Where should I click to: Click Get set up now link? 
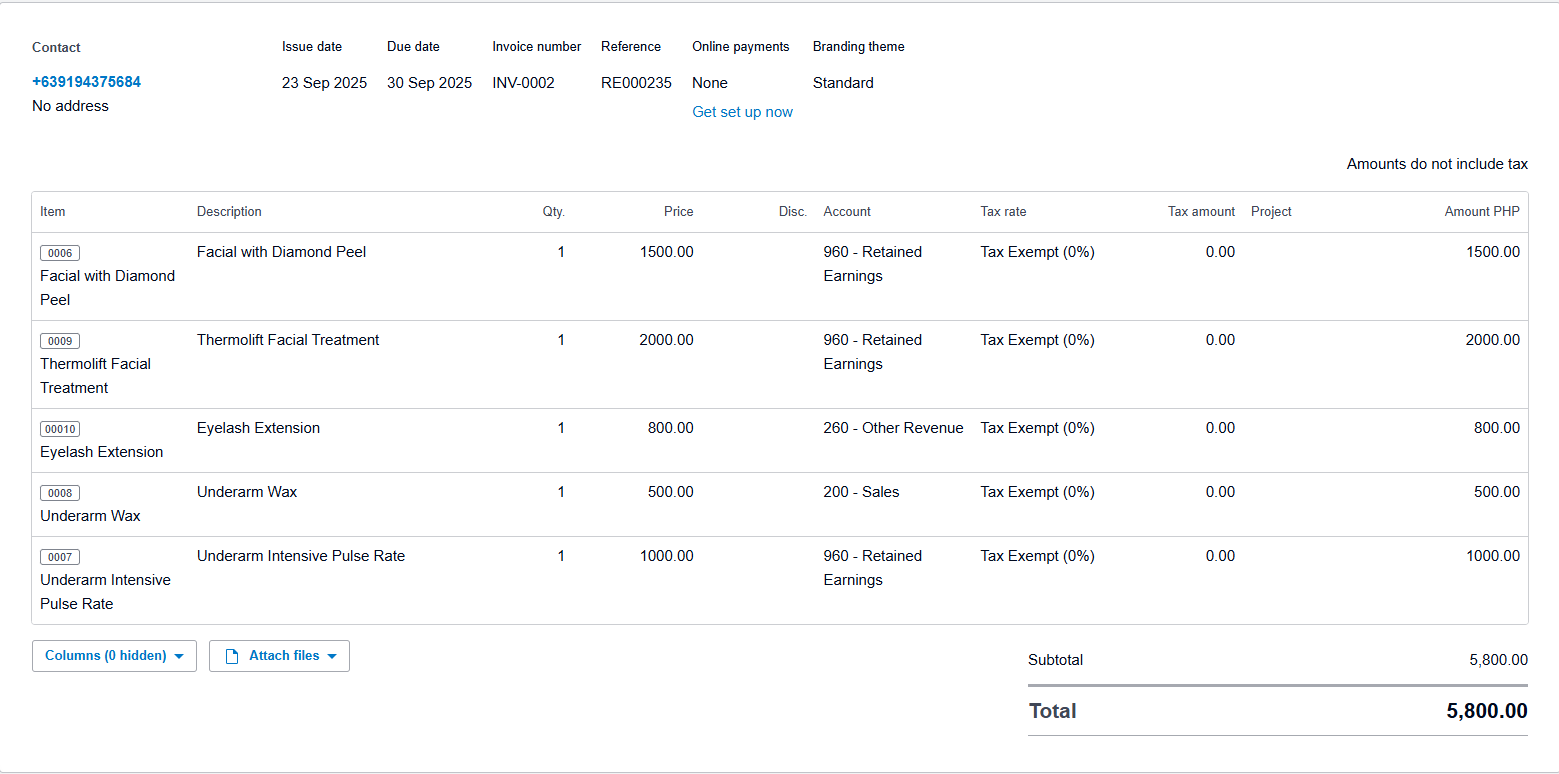click(742, 112)
